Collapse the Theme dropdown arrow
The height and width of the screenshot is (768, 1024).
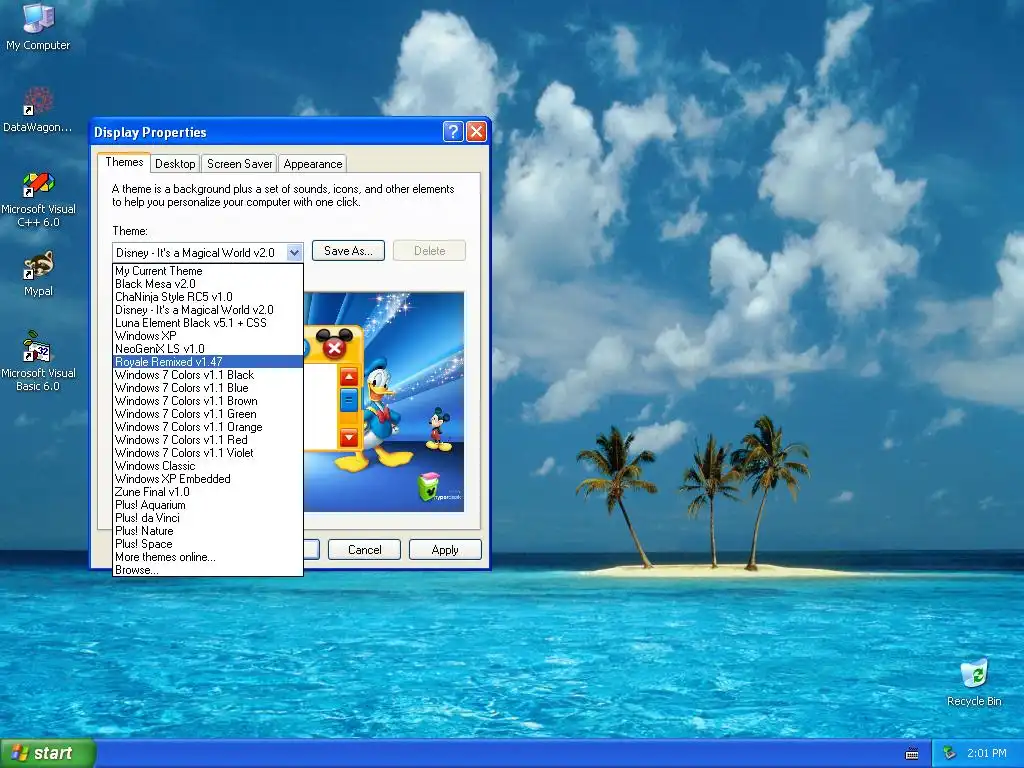pos(294,253)
